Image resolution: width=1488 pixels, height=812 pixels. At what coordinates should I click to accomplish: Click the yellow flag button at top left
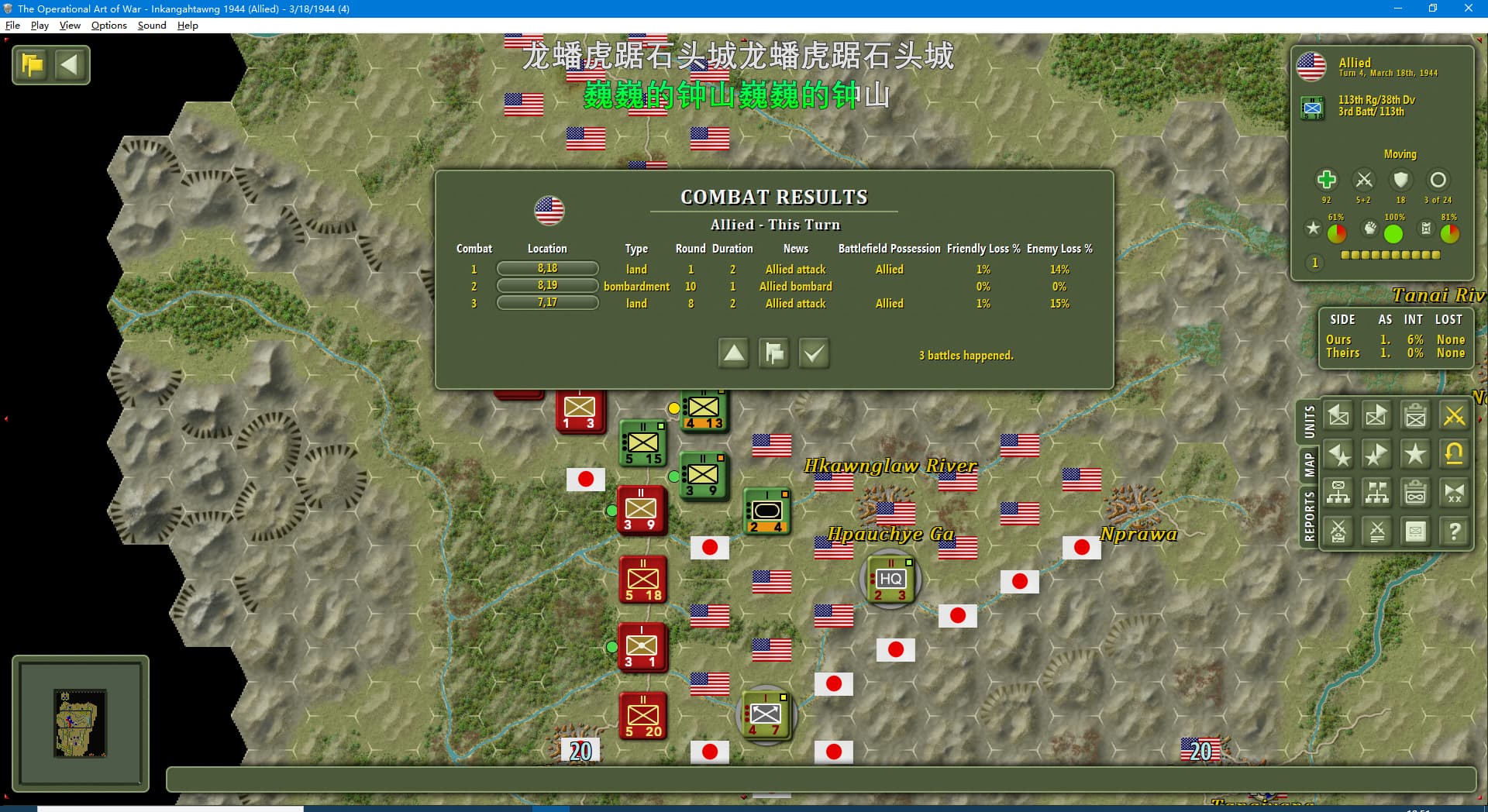click(x=33, y=64)
